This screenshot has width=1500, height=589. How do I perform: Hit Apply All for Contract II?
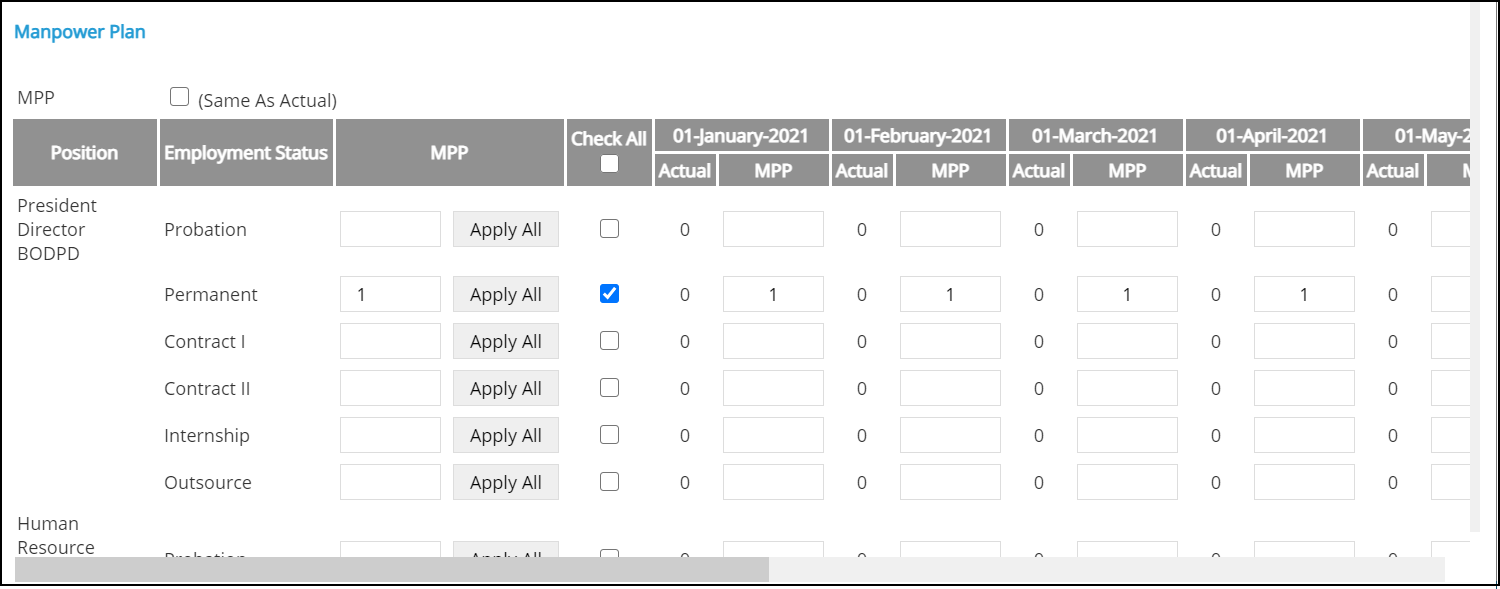505,388
